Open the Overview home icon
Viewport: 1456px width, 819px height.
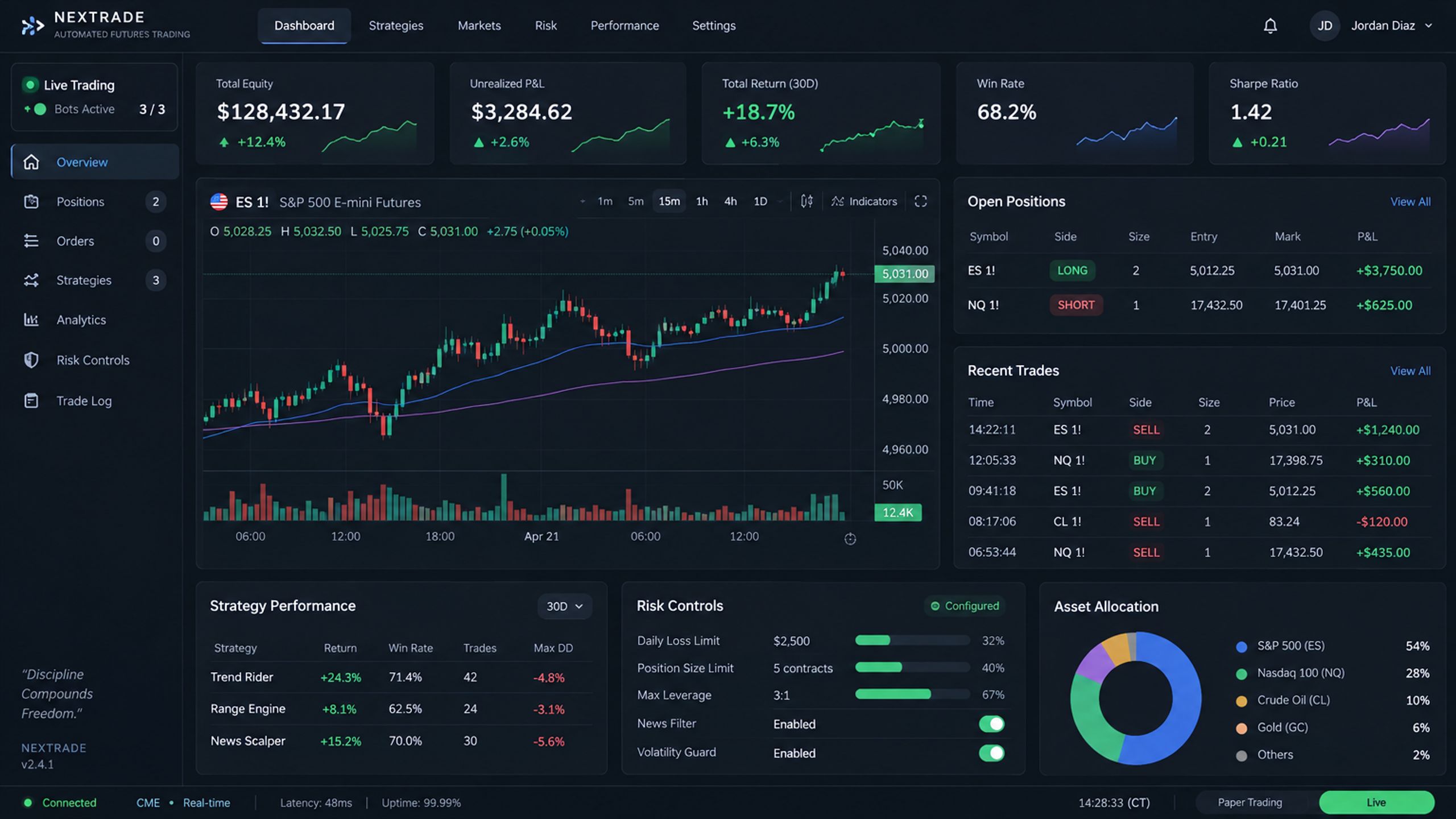coord(31,162)
